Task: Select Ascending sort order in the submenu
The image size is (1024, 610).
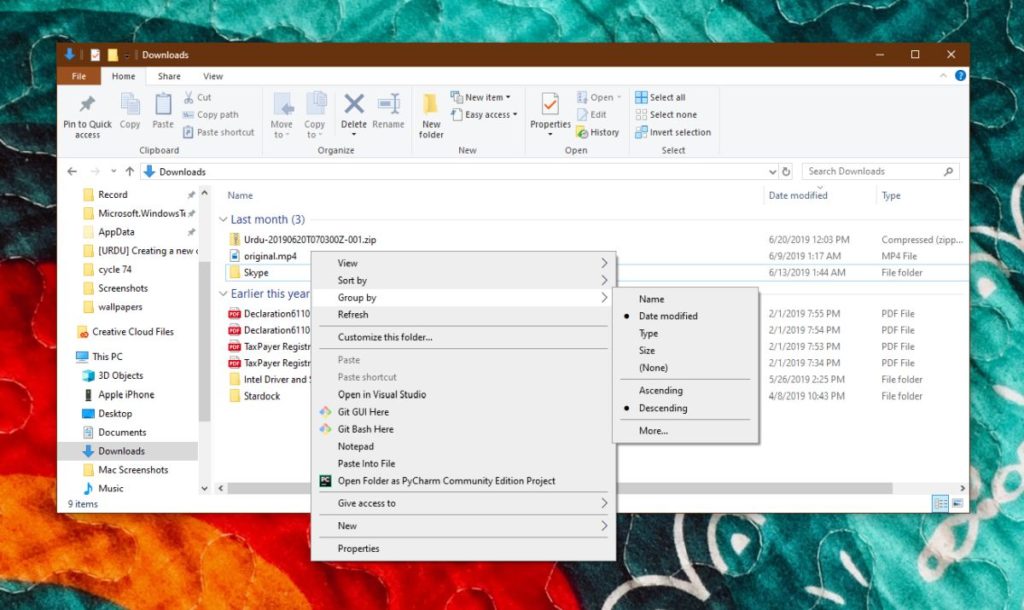Action: click(x=659, y=390)
